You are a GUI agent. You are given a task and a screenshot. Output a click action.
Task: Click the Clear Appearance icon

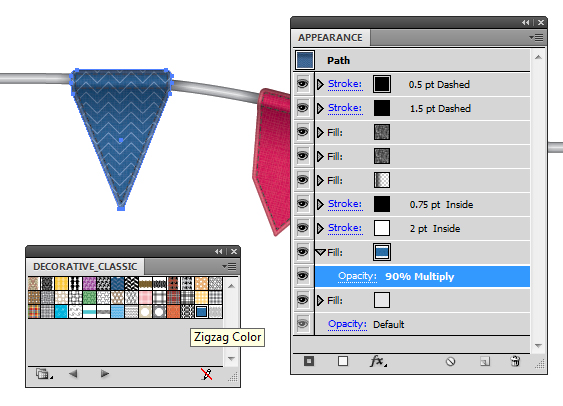point(450,361)
